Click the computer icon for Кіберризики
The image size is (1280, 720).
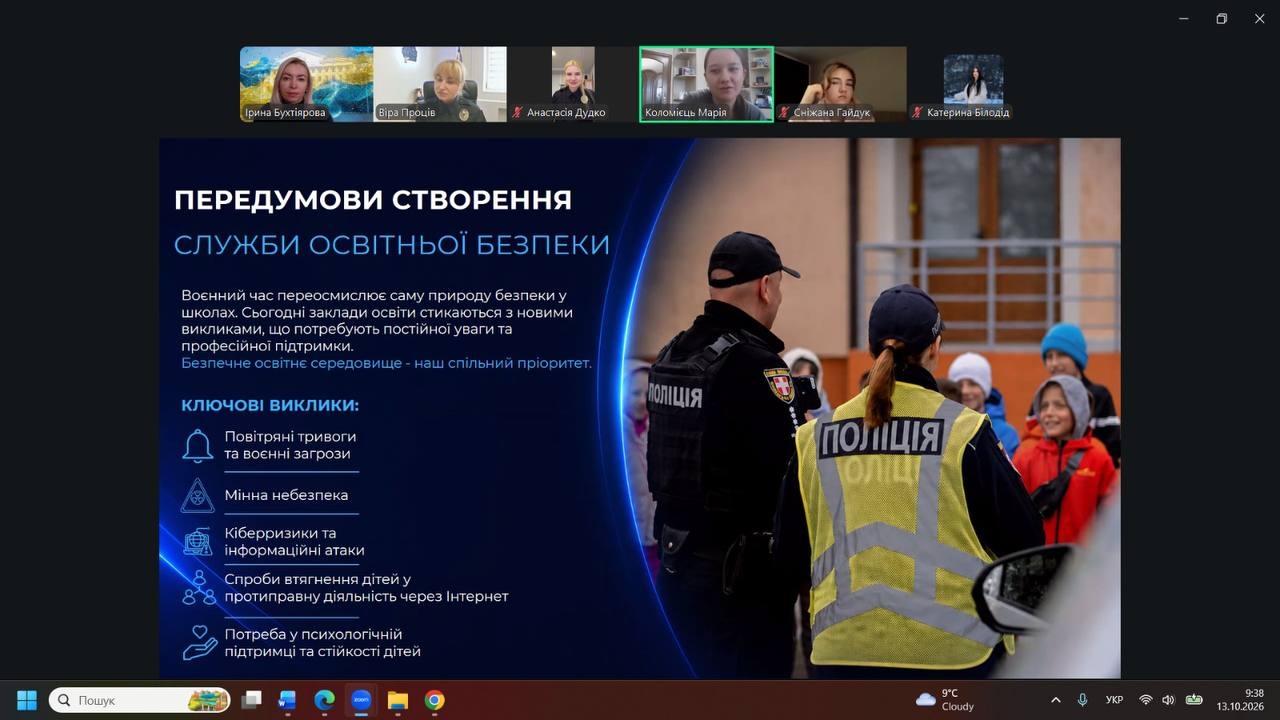[198, 542]
